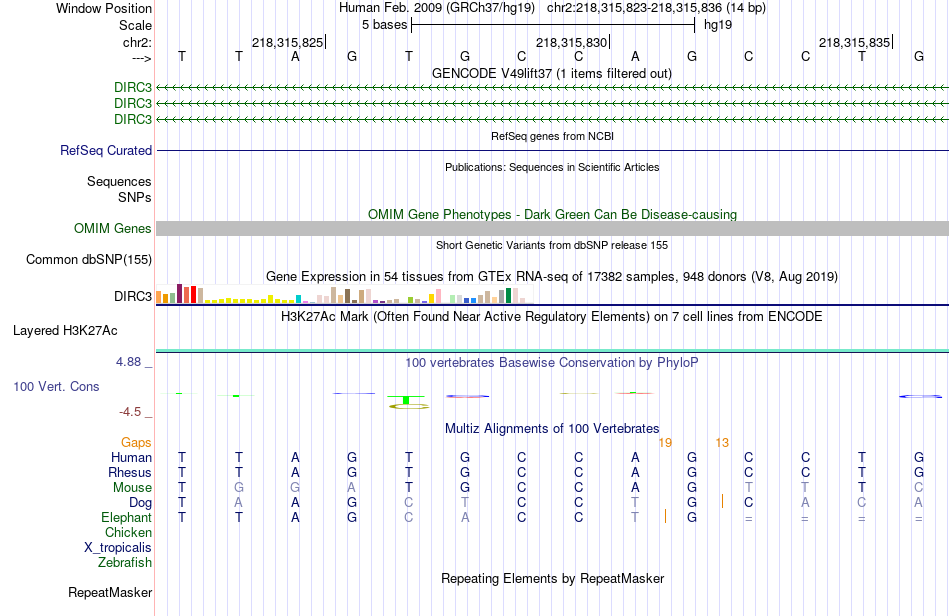The image size is (950, 616).
Task: Select the Scale label
Action: pyautogui.click(x=135, y=25)
